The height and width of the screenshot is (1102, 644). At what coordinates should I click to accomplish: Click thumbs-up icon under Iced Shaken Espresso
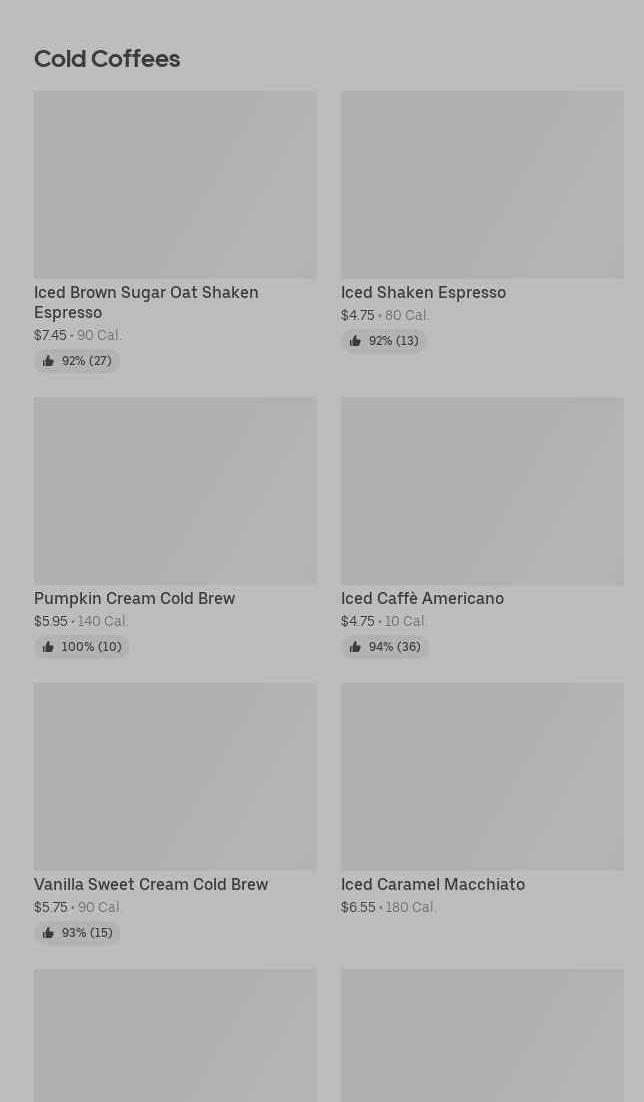pyautogui.click(x=355, y=341)
